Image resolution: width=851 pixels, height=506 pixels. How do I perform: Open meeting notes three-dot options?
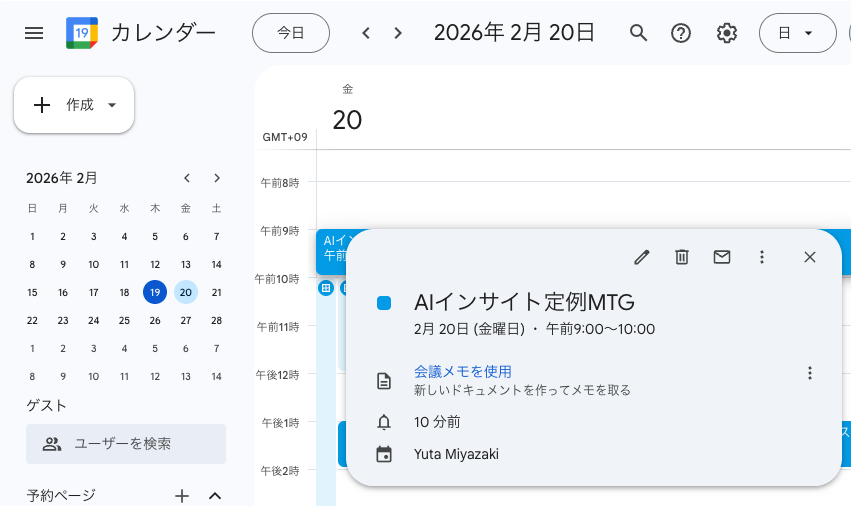810,373
